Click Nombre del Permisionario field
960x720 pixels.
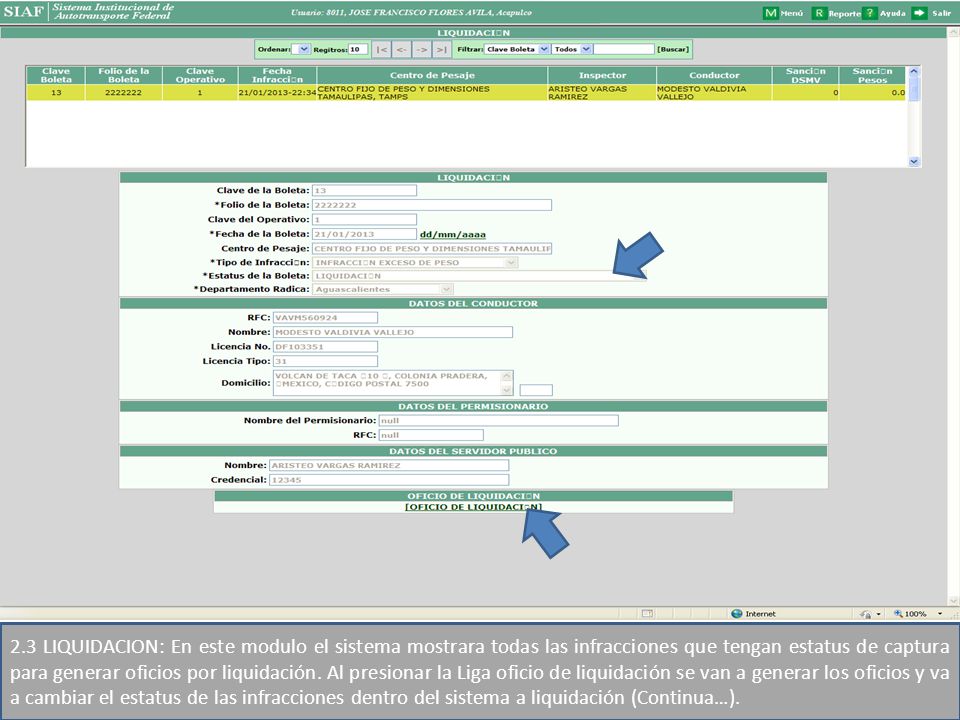(x=498, y=421)
